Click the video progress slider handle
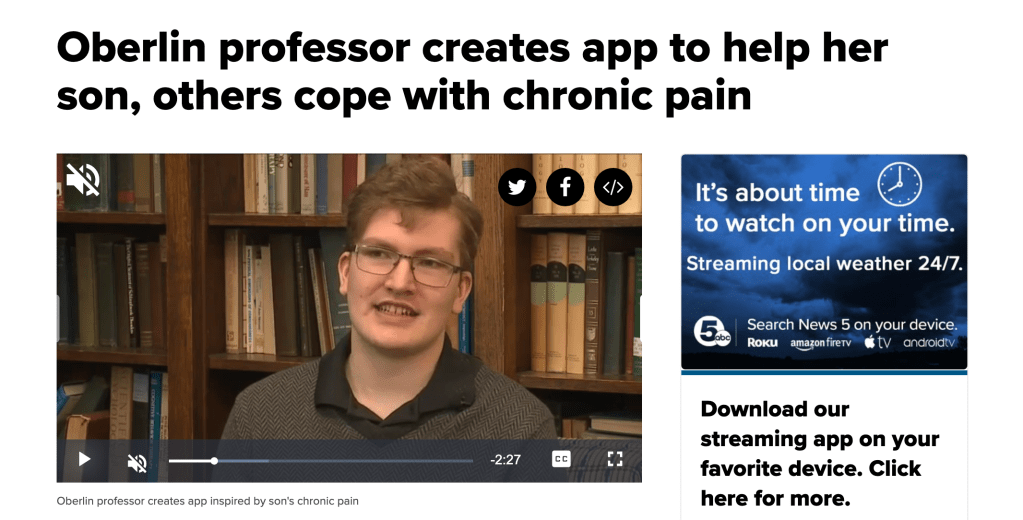 click(x=214, y=461)
